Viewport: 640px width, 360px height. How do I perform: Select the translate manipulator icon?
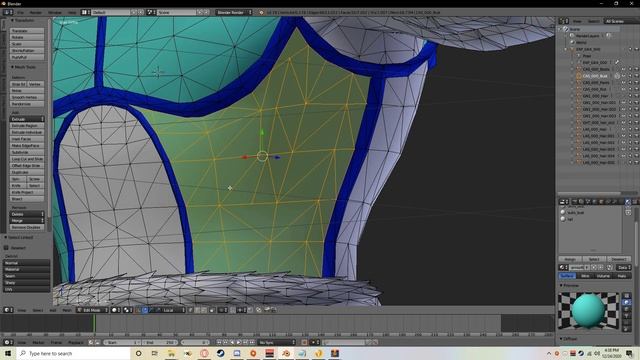(x=144, y=310)
